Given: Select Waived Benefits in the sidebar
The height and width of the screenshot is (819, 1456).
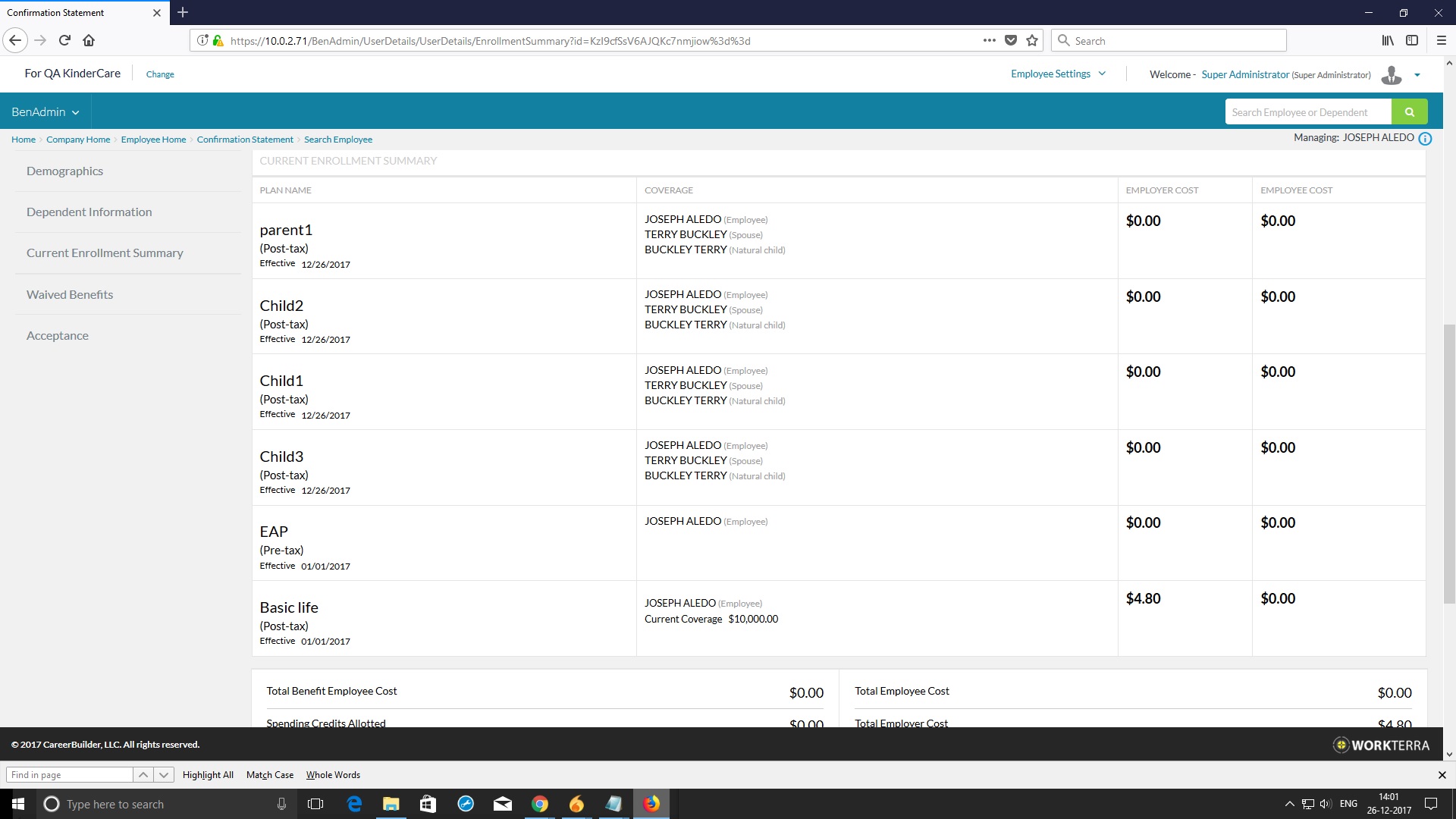Looking at the screenshot, I should pos(70,294).
